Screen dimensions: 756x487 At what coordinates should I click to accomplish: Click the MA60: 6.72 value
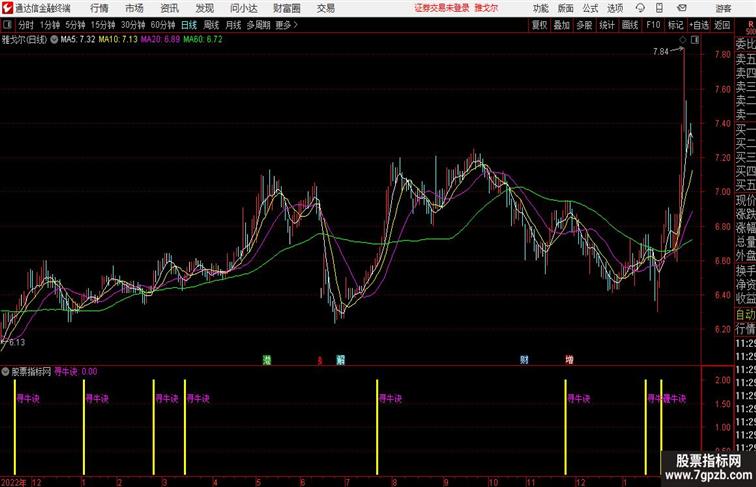point(203,40)
